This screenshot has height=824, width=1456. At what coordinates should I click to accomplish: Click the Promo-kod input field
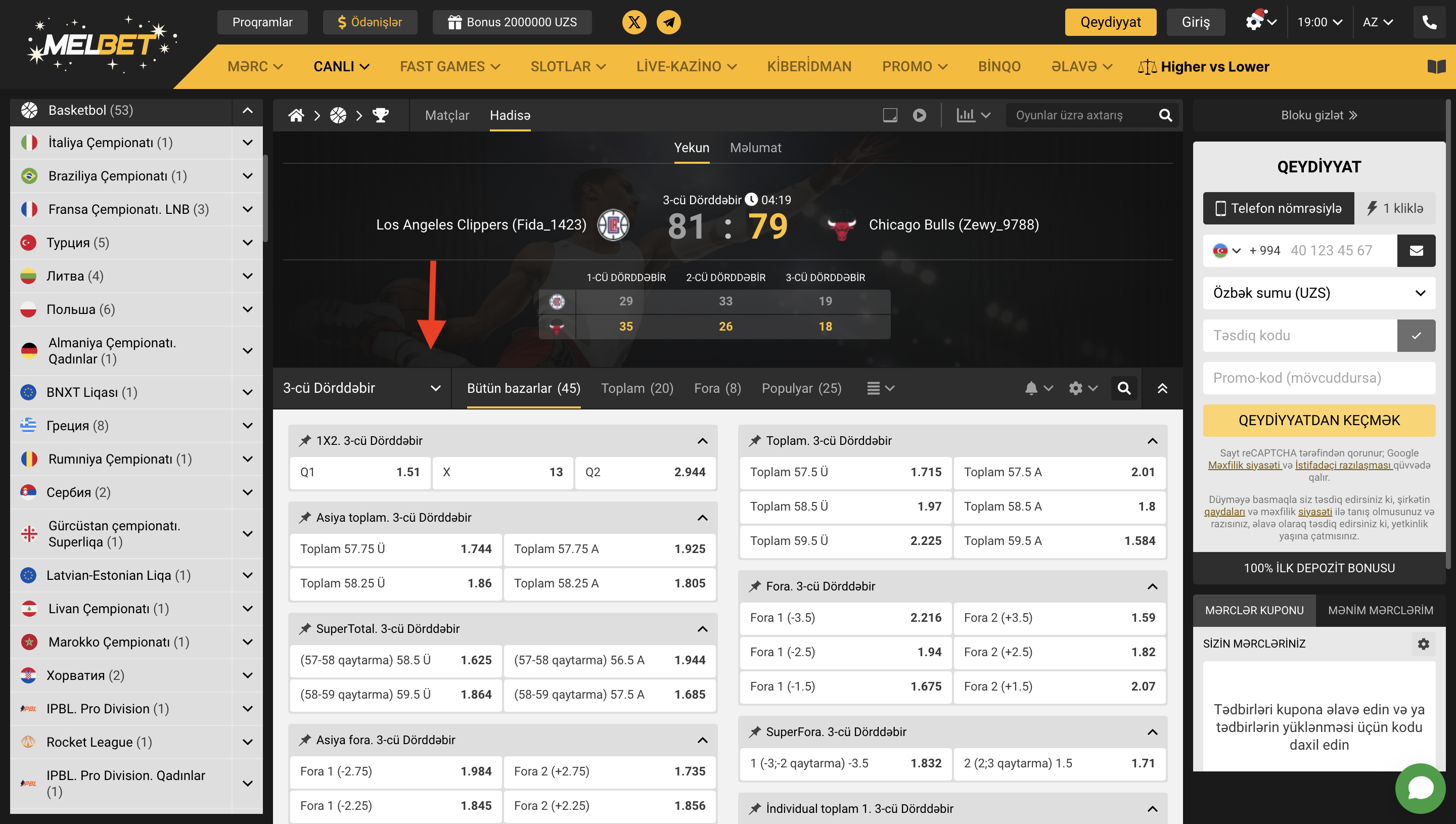pyautogui.click(x=1319, y=378)
